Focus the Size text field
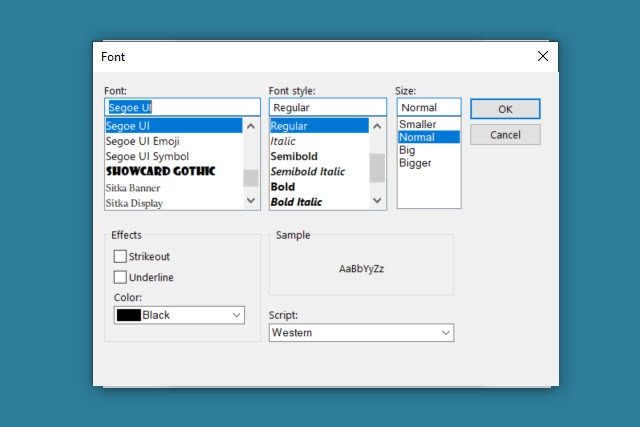Screen dimensions: 640x427 coord(429,107)
